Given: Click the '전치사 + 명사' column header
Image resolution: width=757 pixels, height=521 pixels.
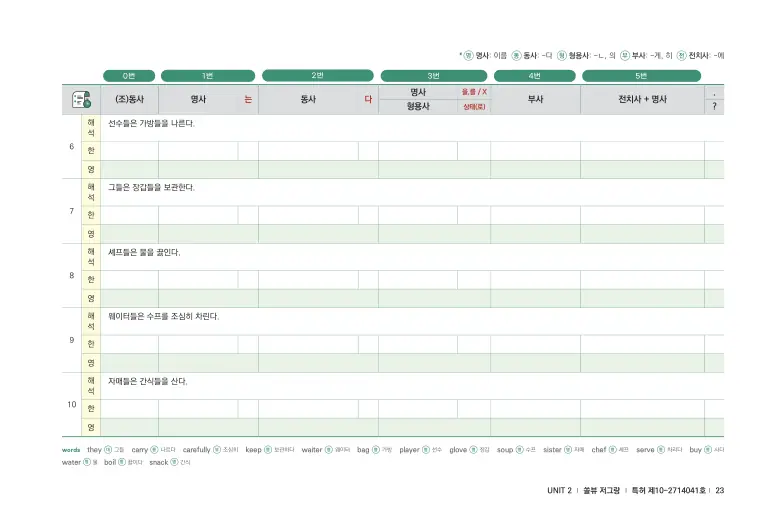Looking at the screenshot, I should 643,99.
